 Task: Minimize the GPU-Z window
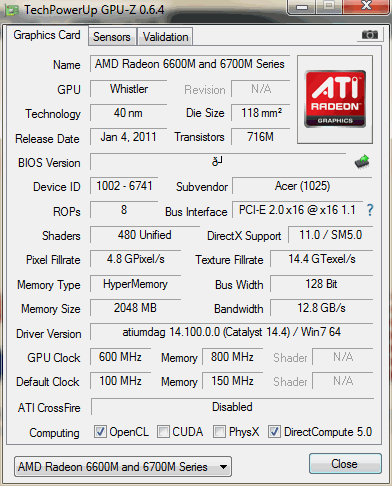[x=302, y=7]
